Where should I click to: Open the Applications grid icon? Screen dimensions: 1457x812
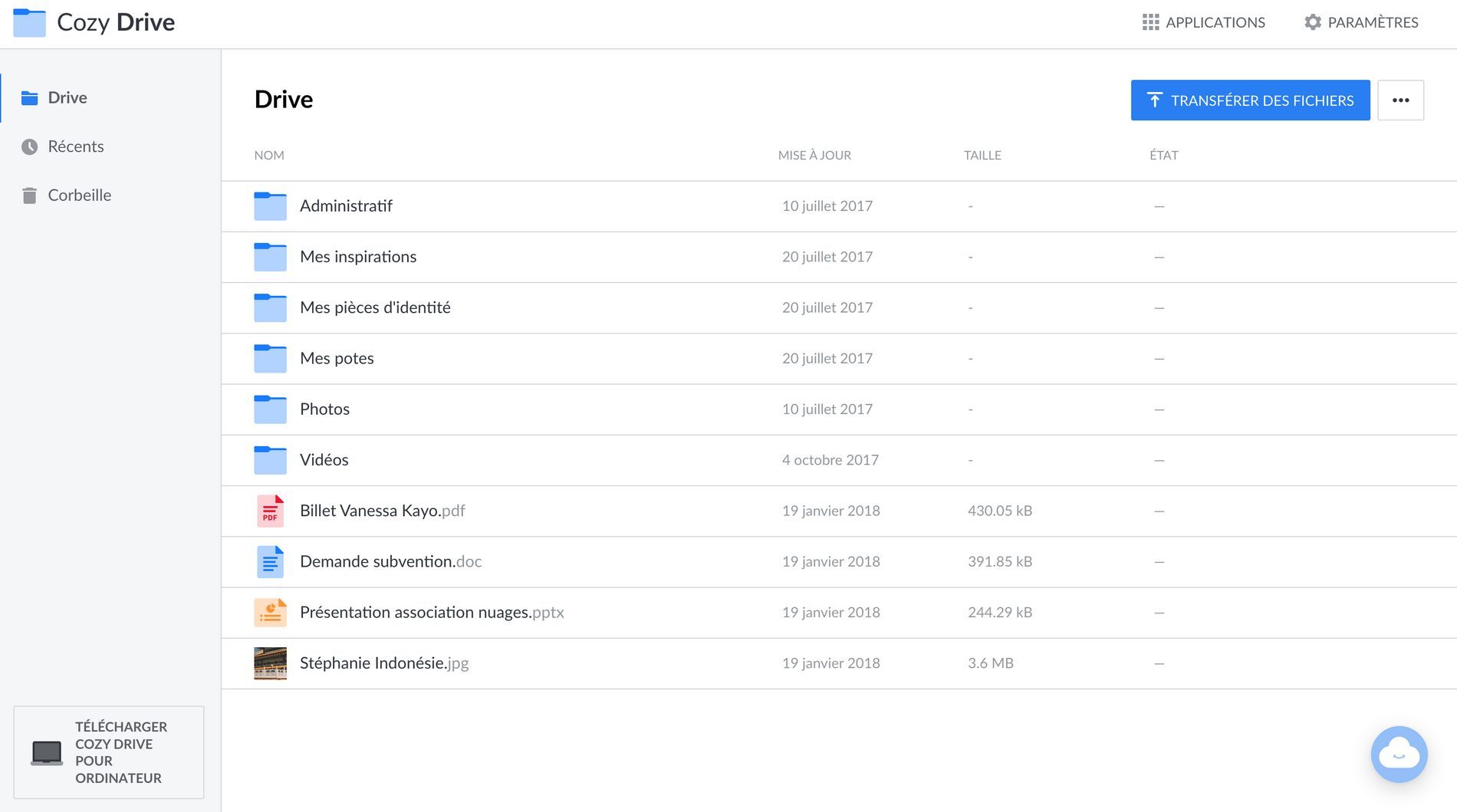[x=1149, y=22]
